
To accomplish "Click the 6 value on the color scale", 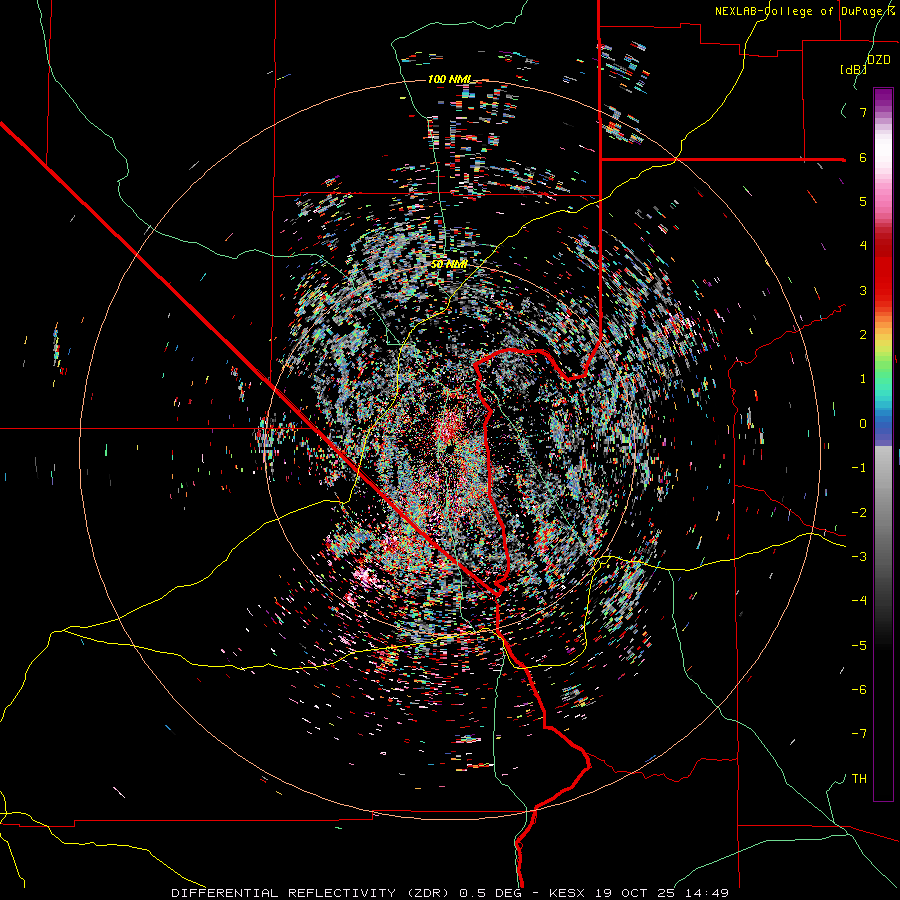I will point(863,157).
